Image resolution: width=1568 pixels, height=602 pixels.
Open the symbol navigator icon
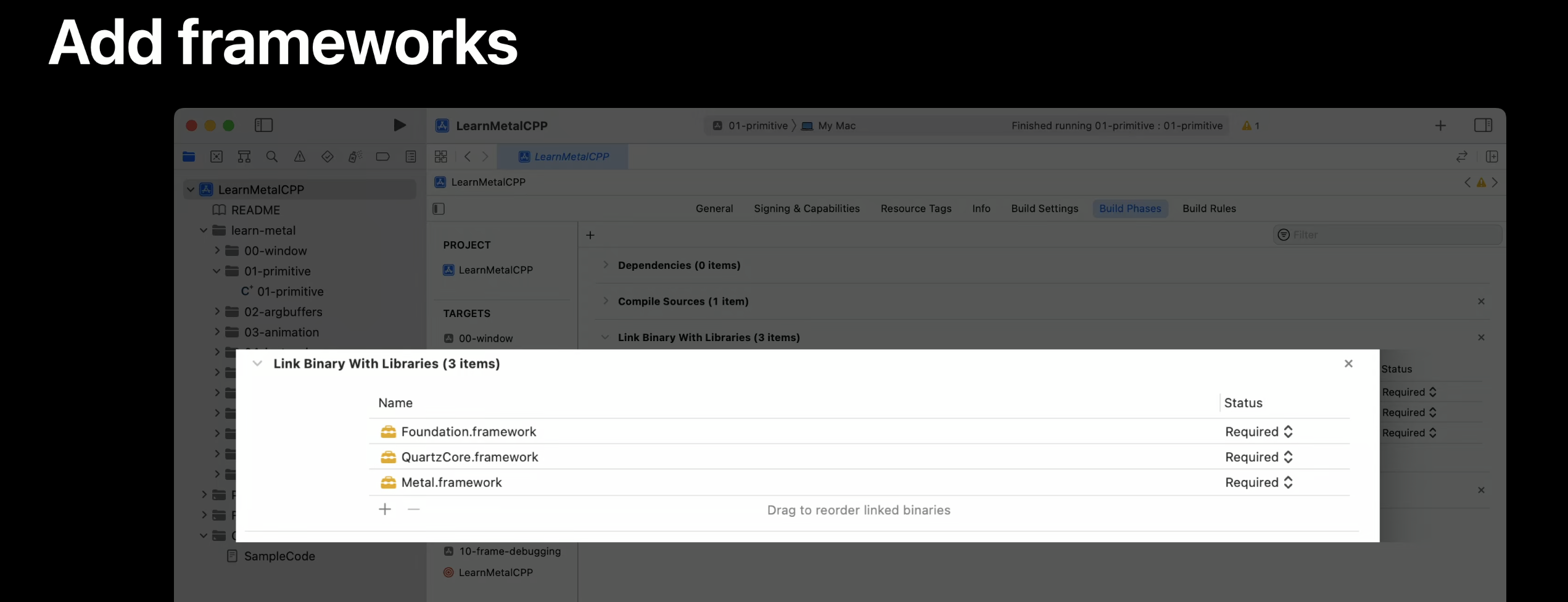(244, 157)
